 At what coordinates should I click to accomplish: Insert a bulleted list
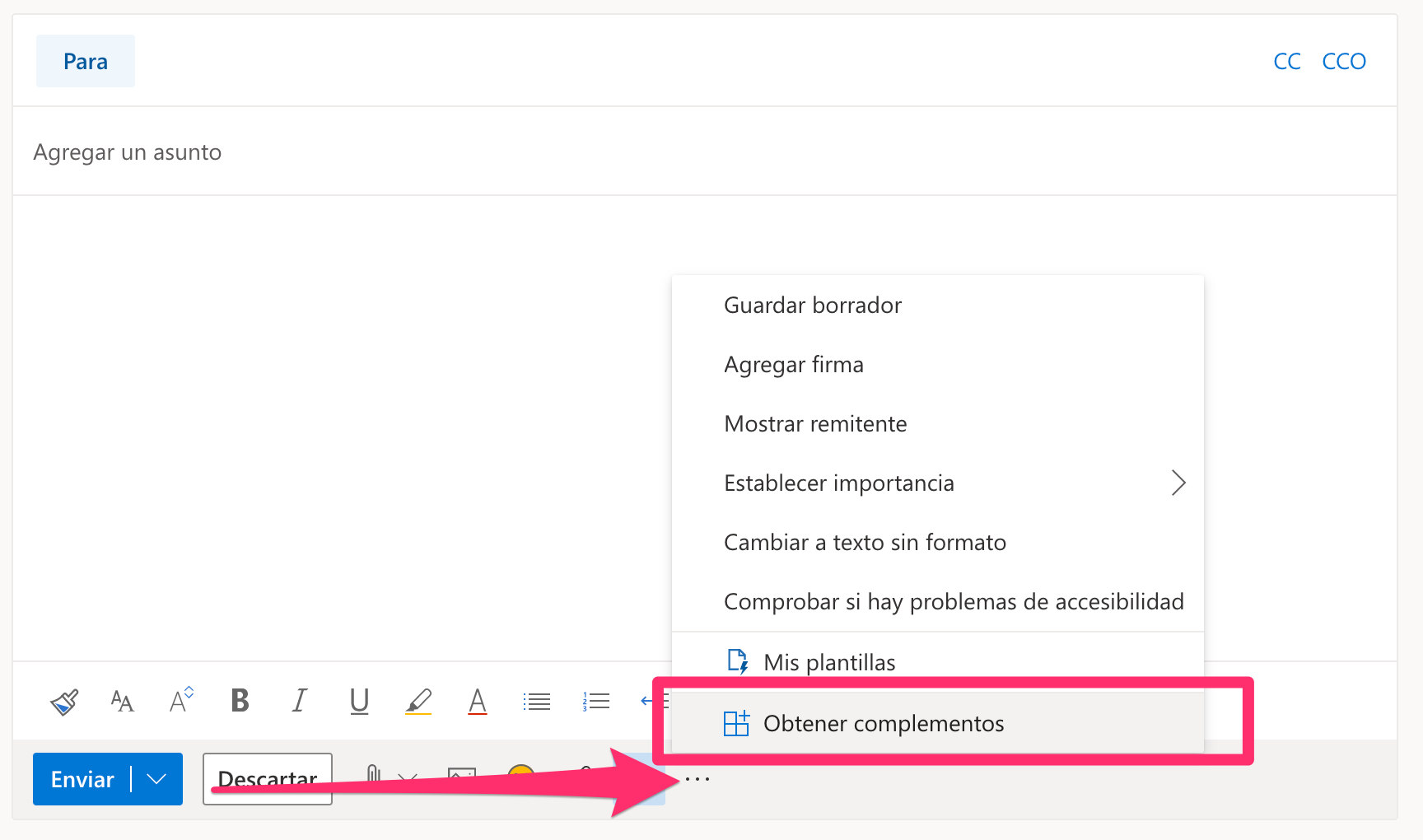[x=537, y=702]
